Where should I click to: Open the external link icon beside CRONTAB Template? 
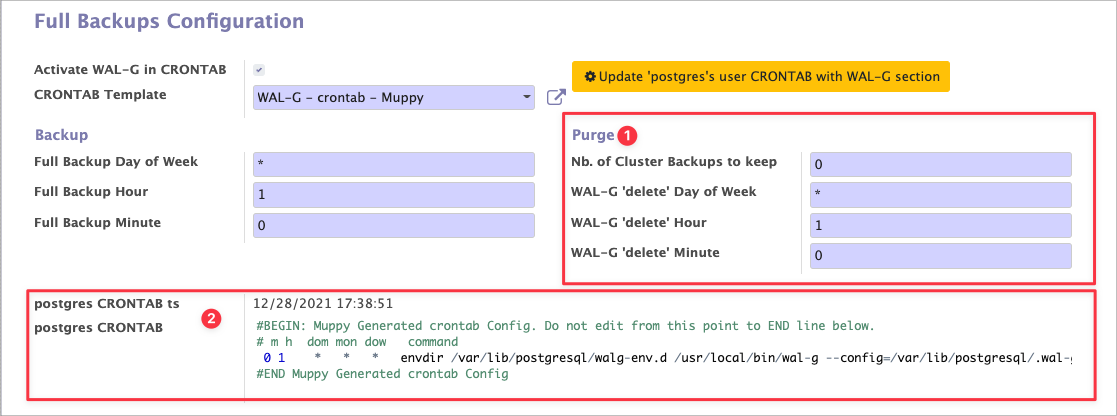(x=556, y=98)
